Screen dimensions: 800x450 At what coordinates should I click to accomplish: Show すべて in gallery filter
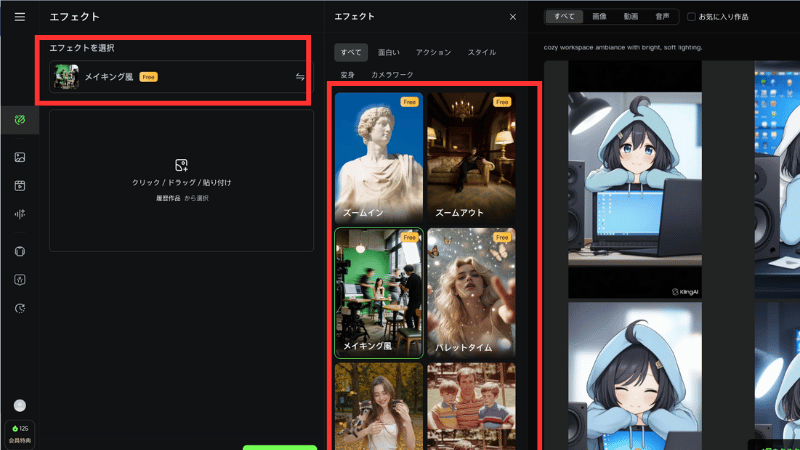pos(564,17)
